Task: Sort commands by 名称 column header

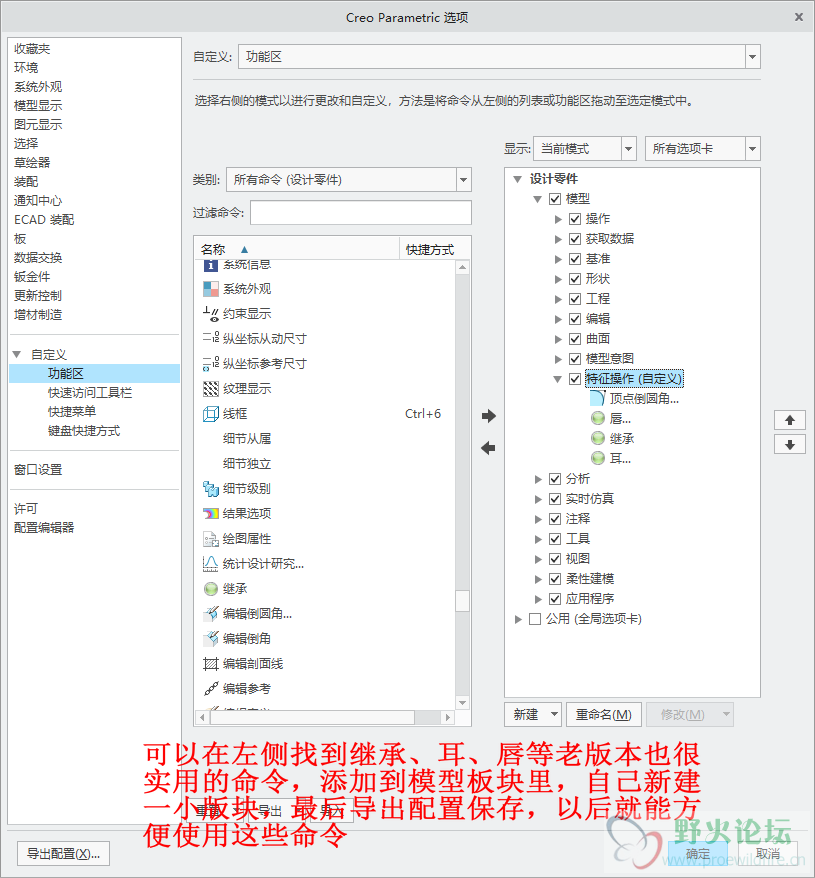Action: point(296,249)
